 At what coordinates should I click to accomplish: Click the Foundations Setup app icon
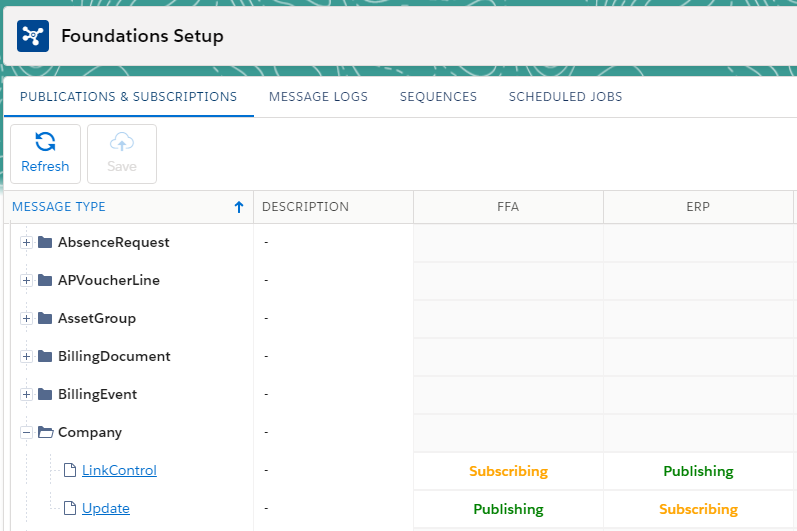(33, 36)
